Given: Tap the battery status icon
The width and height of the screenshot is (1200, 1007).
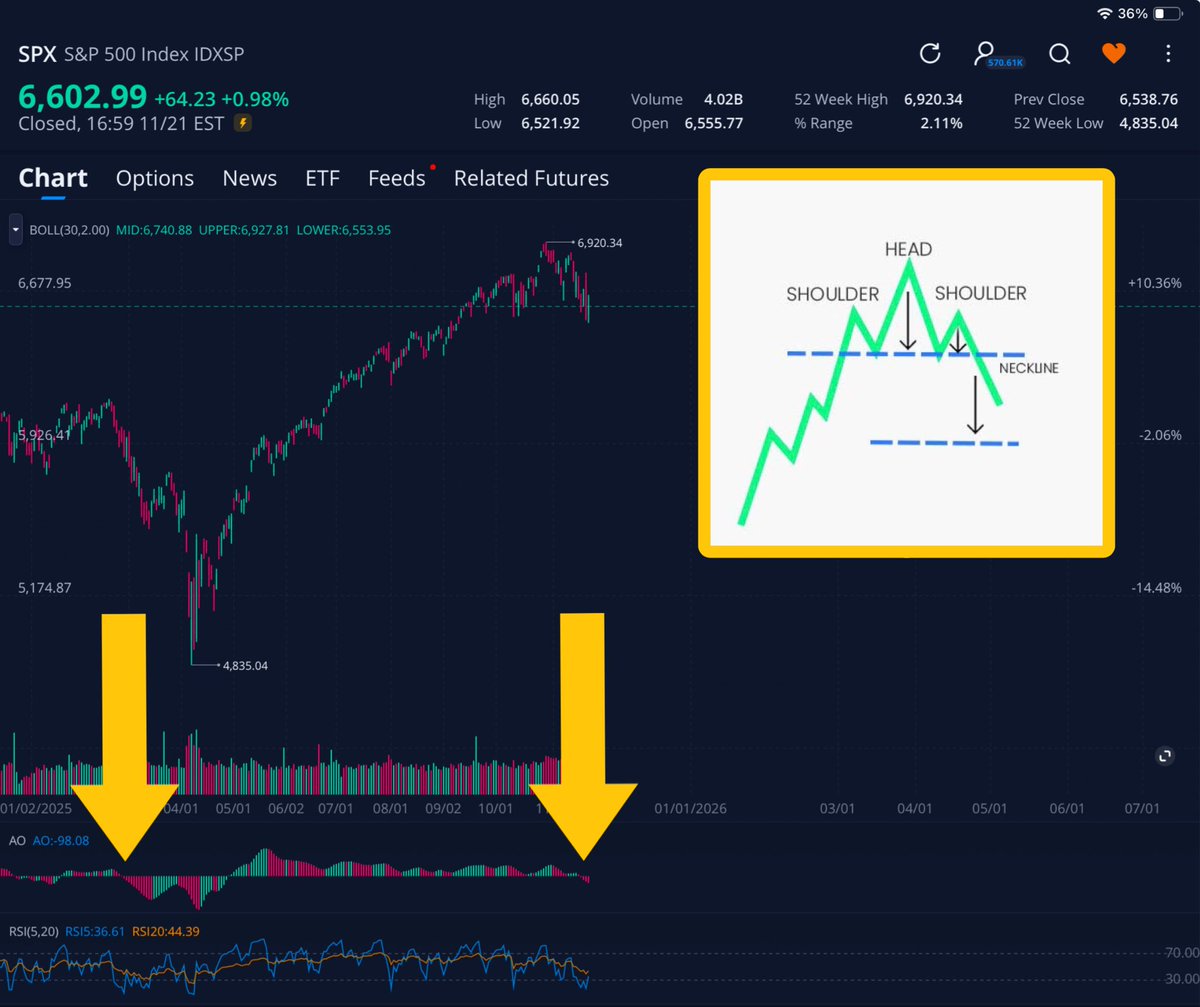Looking at the screenshot, I should click(1166, 14).
